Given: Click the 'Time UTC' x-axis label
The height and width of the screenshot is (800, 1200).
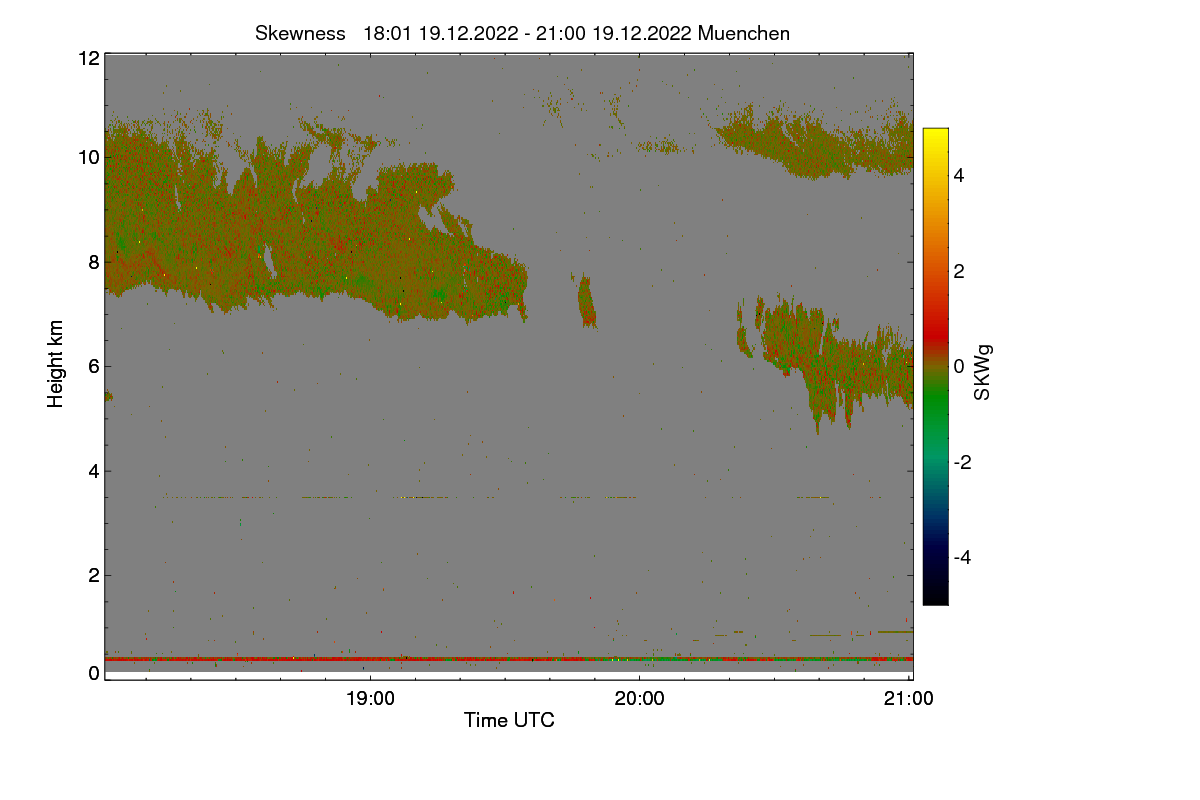Looking at the screenshot, I should pyautogui.click(x=509, y=720).
